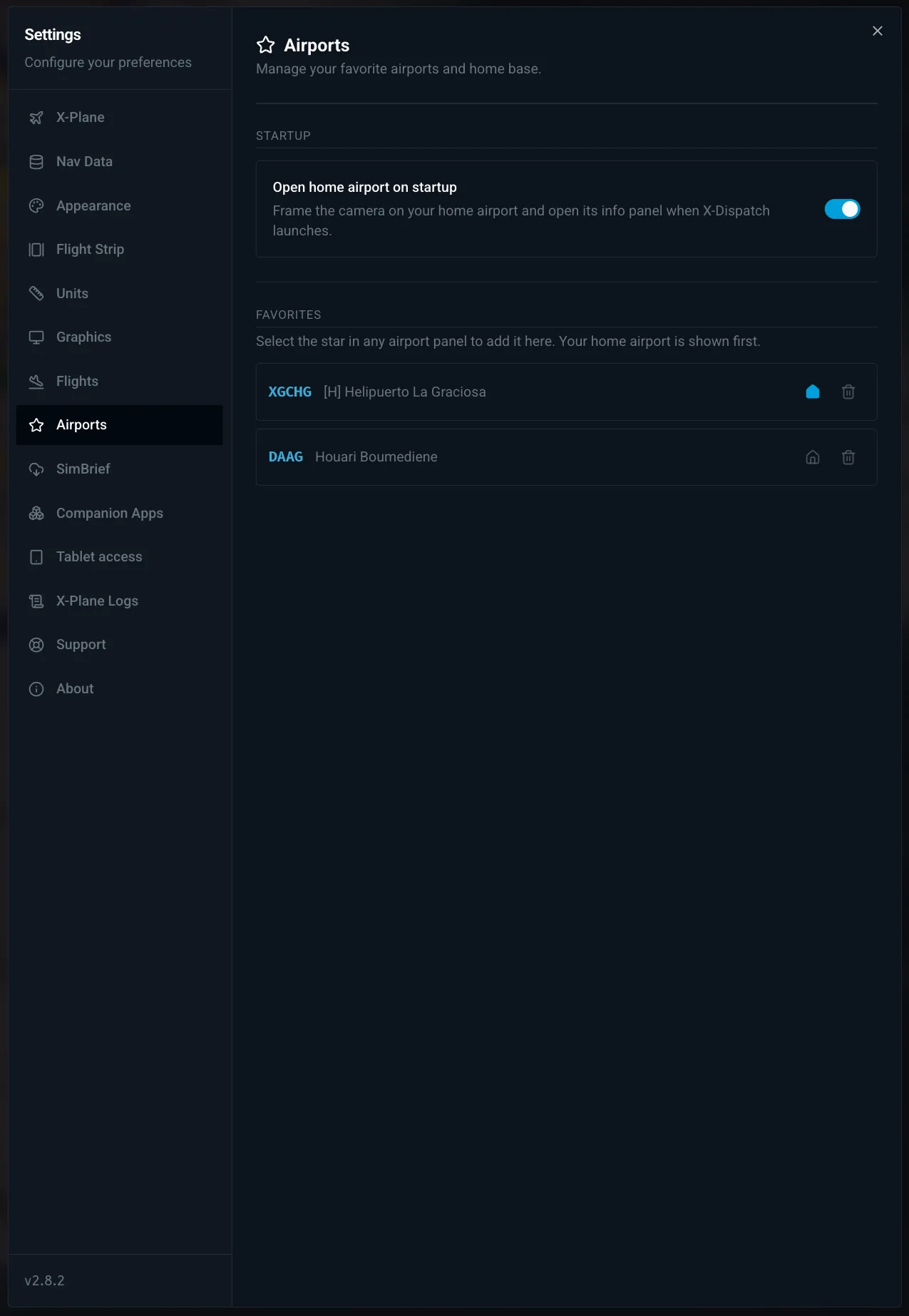Click the Helipuerto La Graciosa name
The image size is (909, 1316).
click(405, 392)
